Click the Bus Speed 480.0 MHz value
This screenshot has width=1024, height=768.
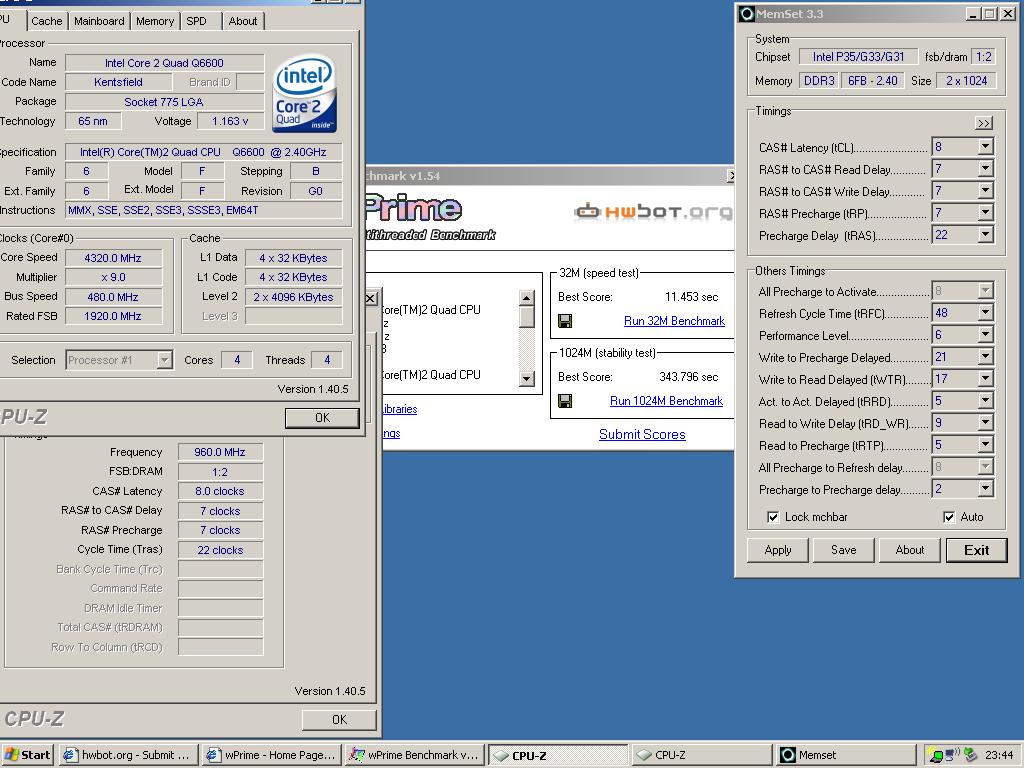(113, 297)
